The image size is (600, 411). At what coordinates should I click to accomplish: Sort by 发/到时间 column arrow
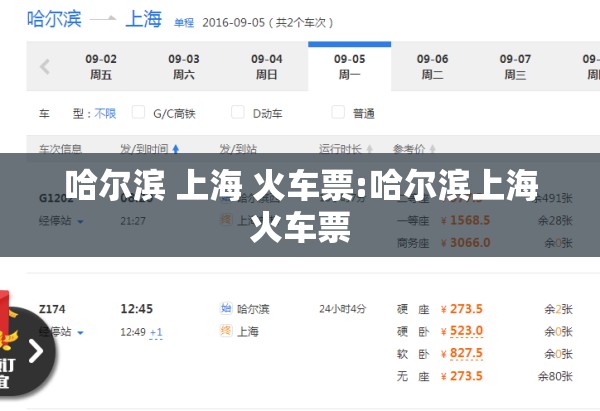click(176, 149)
